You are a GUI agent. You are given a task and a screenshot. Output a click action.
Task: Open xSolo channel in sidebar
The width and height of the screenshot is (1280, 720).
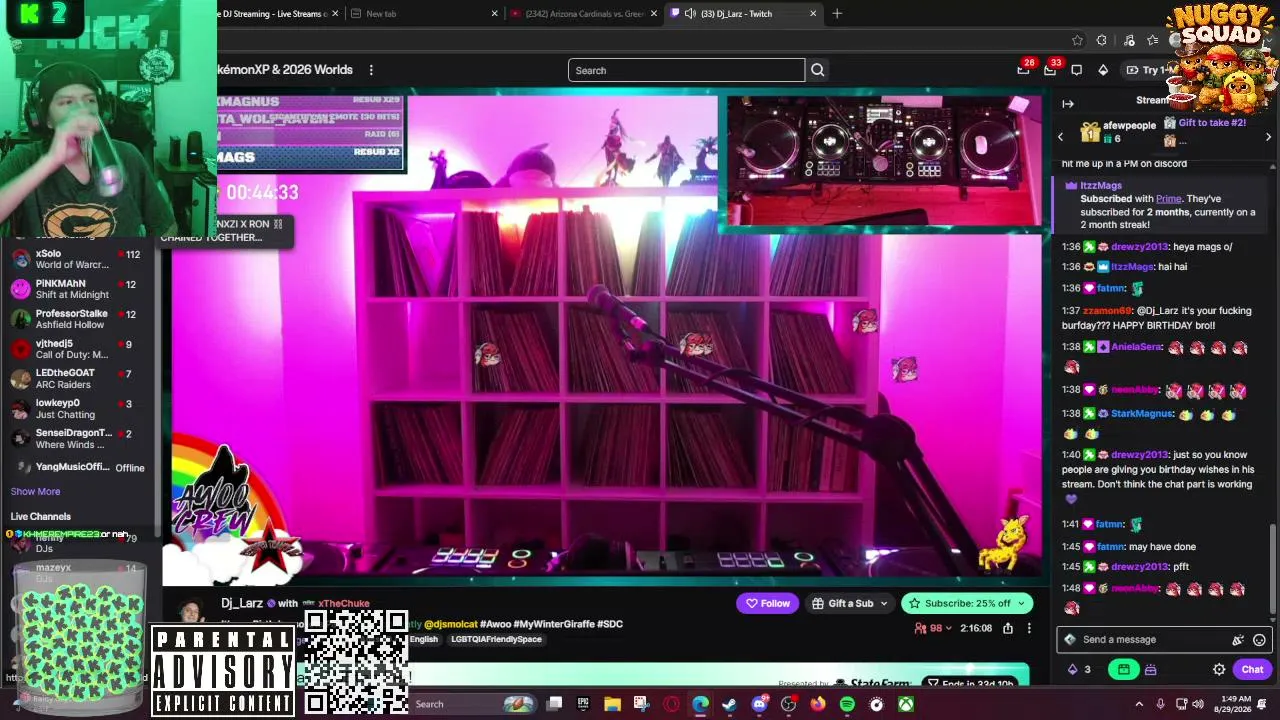click(78, 259)
